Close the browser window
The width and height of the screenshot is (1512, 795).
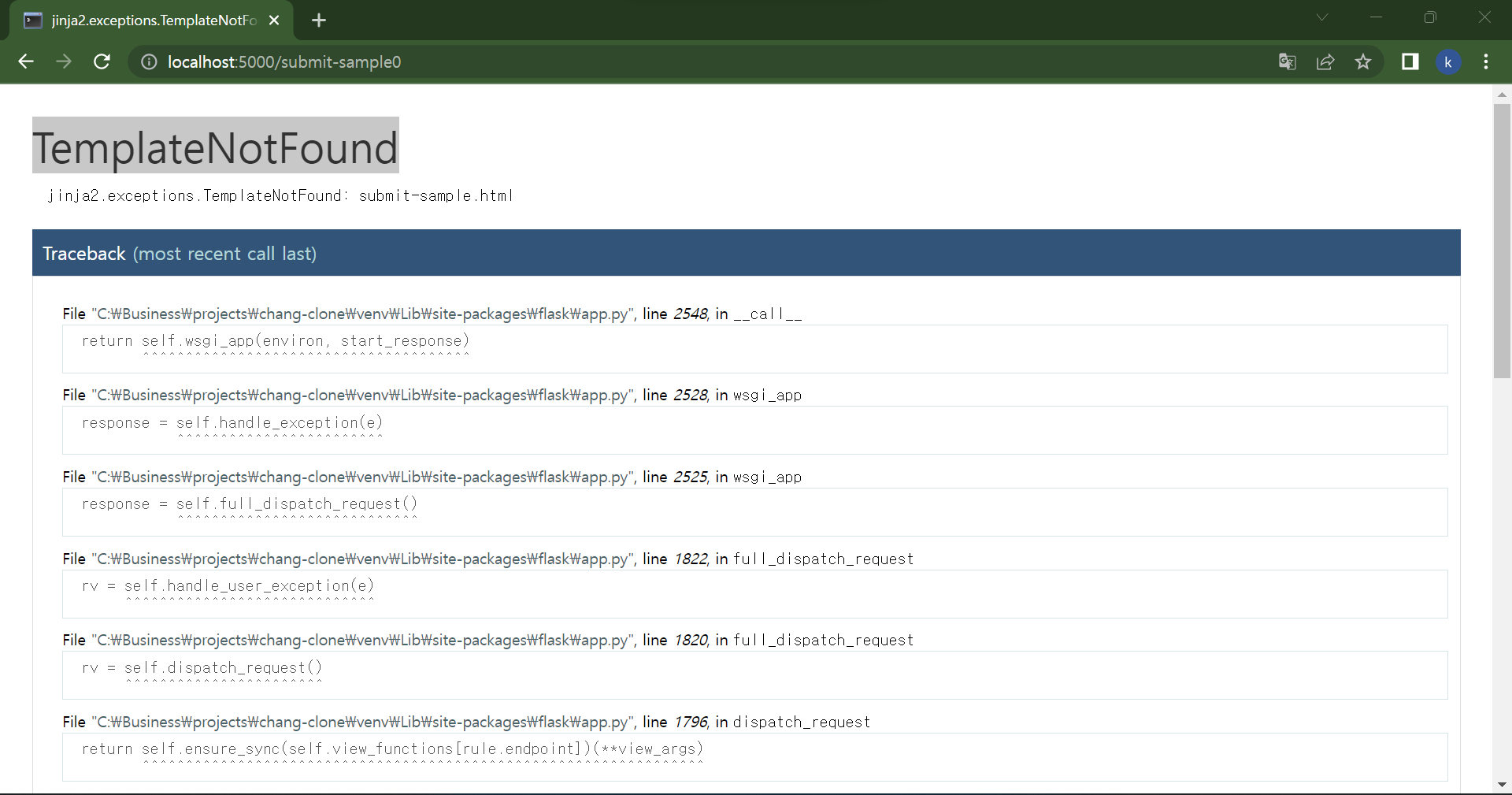(x=1484, y=17)
